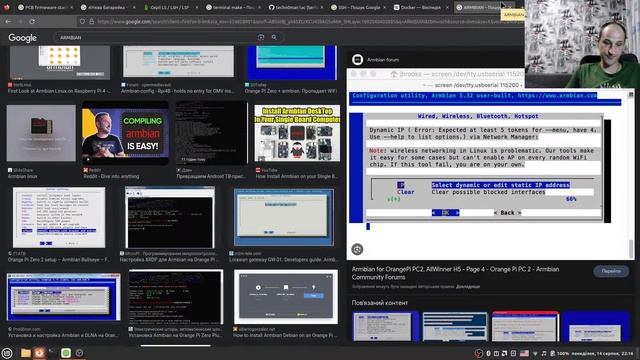Open the Reddit 'Dive into anything' caption link

coord(111,176)
